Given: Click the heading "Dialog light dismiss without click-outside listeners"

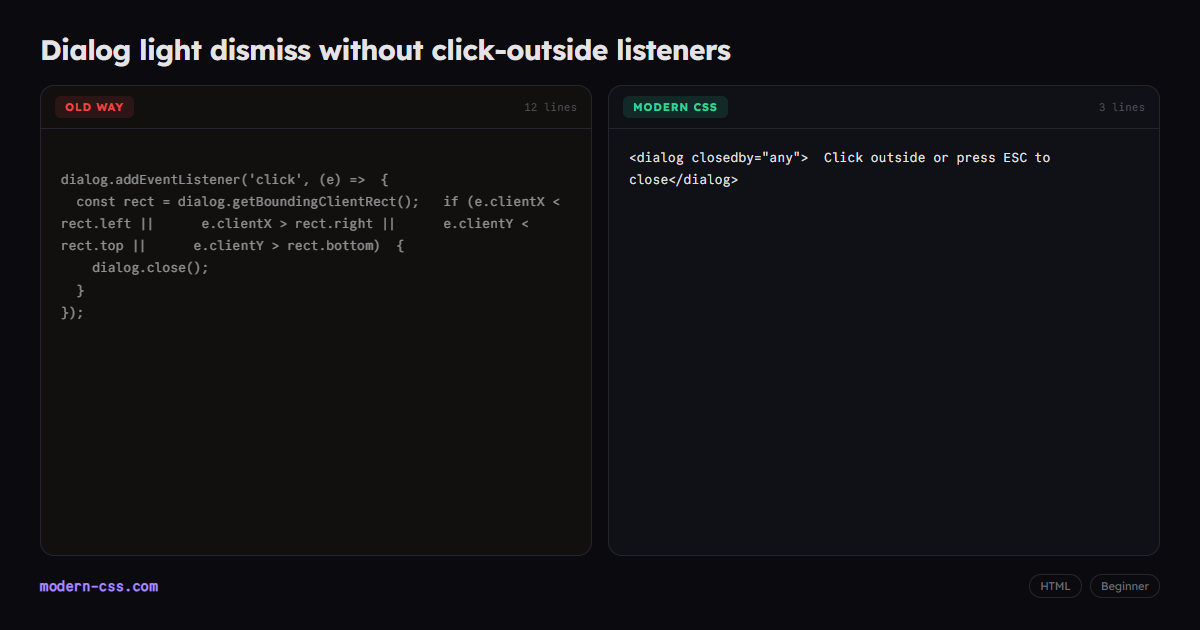Looking at the screenshot, I should [386, 50].
